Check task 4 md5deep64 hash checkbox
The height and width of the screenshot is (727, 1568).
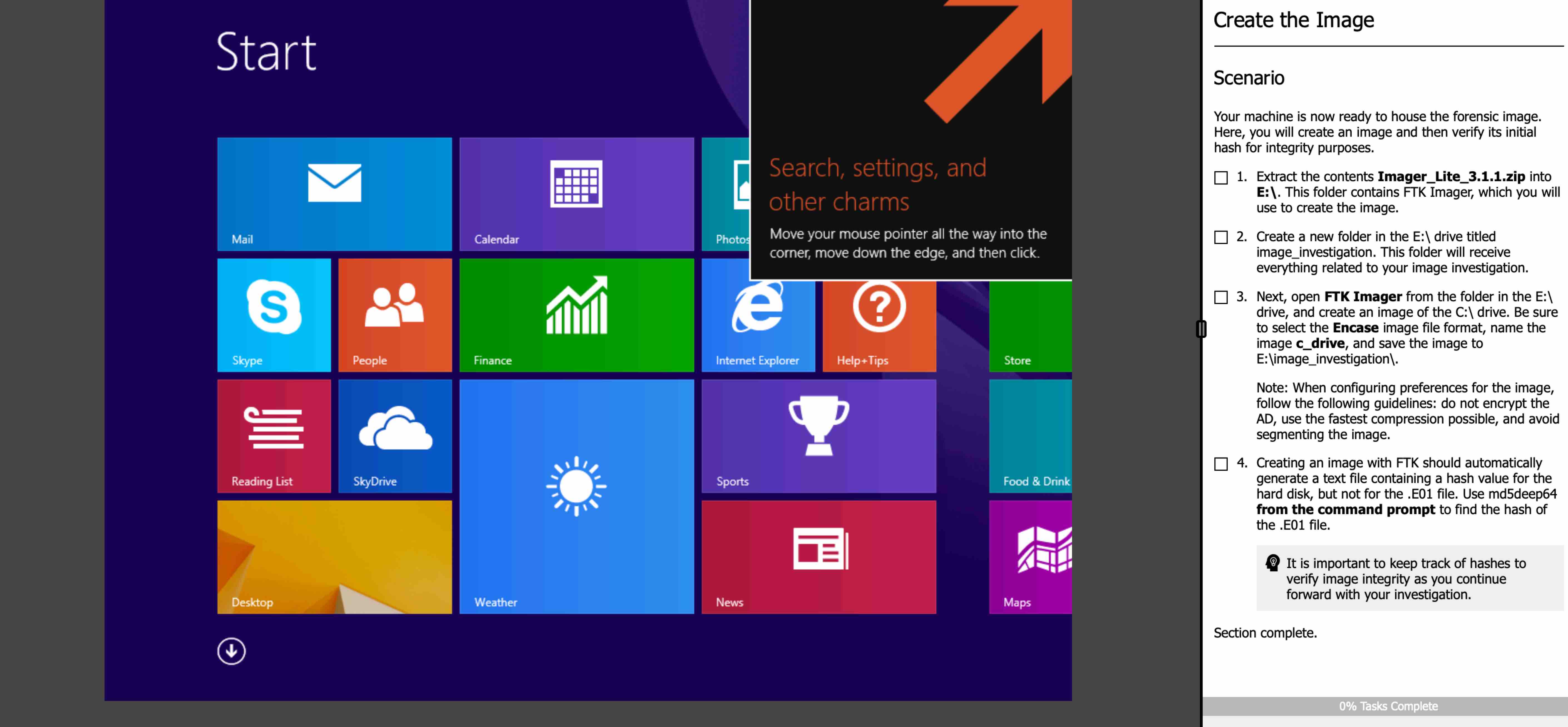[1220, 464]
